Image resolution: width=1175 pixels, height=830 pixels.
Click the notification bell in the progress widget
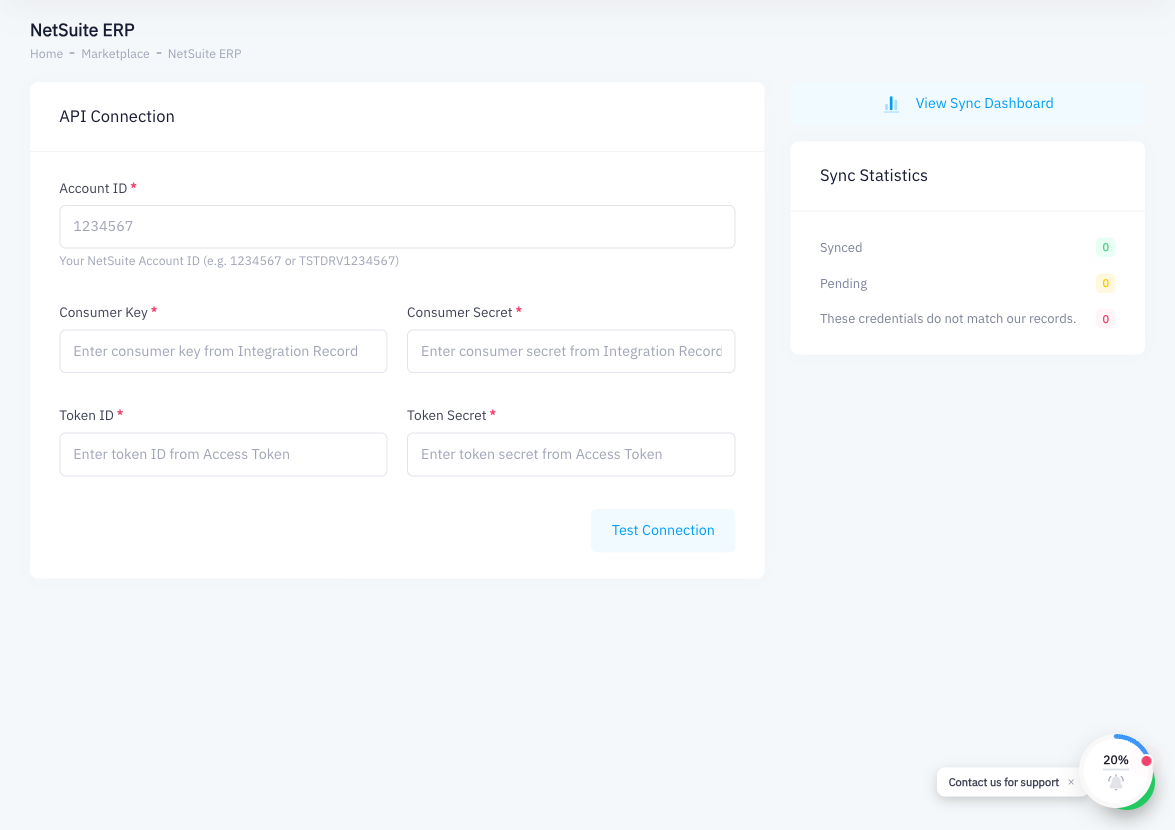tap(1116, 782)
